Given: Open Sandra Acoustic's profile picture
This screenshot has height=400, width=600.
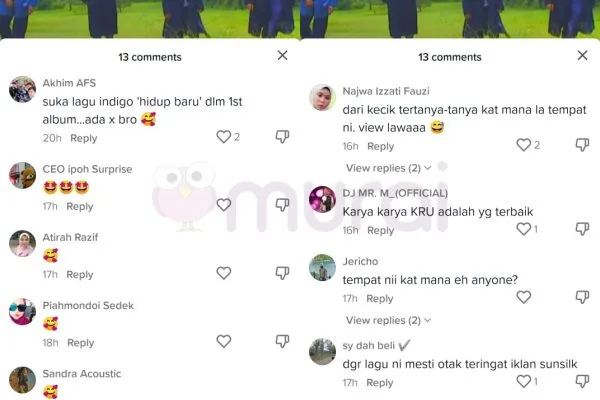Looking at the screenshot, I should (22, 380).
